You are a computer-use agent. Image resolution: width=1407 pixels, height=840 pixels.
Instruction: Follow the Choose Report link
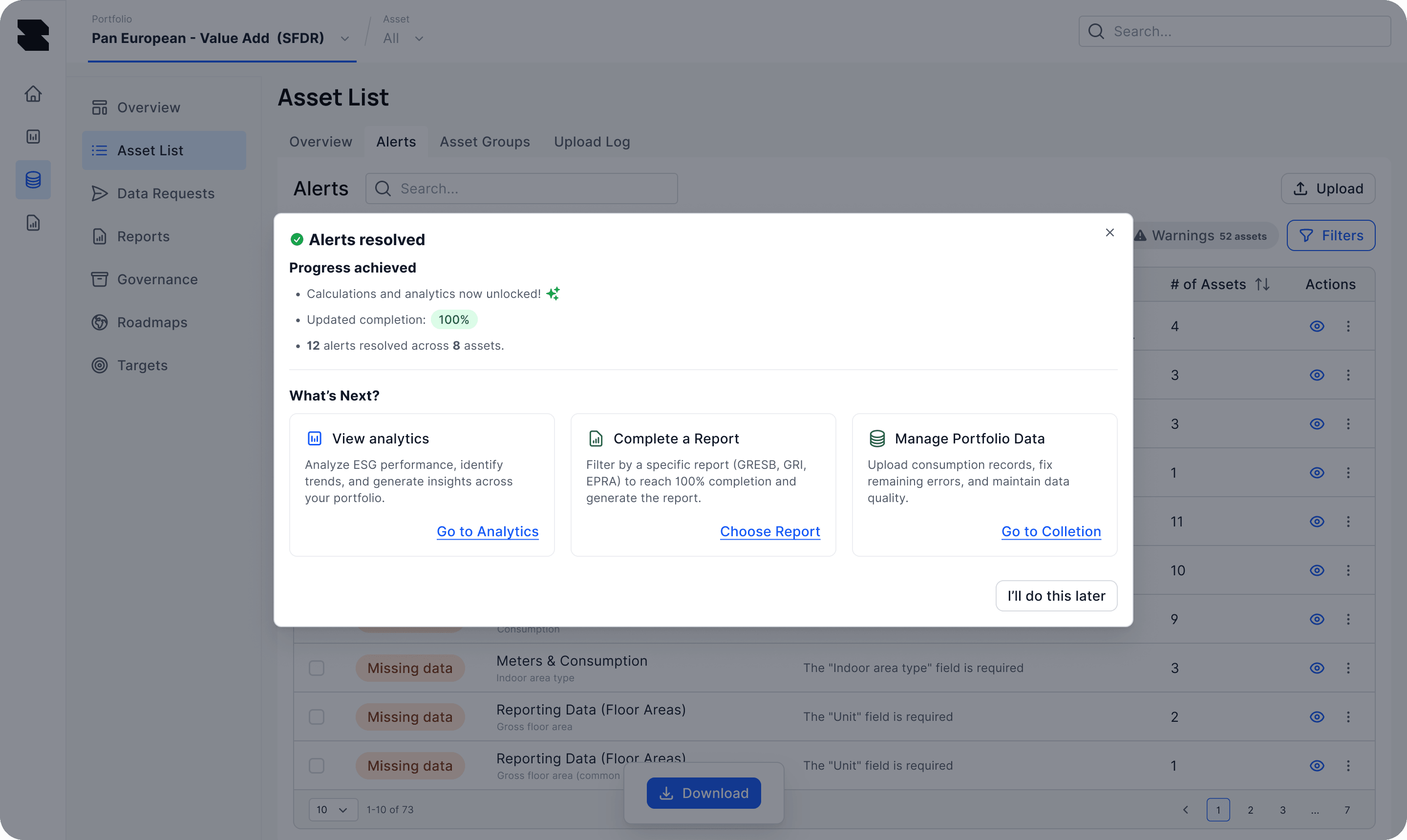tap(770, 531)
